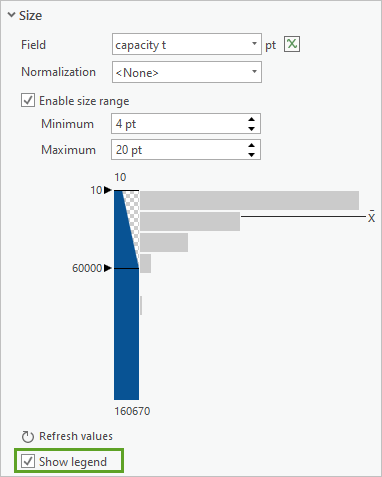
Task: Increase the Minimum size with up arrow
Action: click(252, 119)
